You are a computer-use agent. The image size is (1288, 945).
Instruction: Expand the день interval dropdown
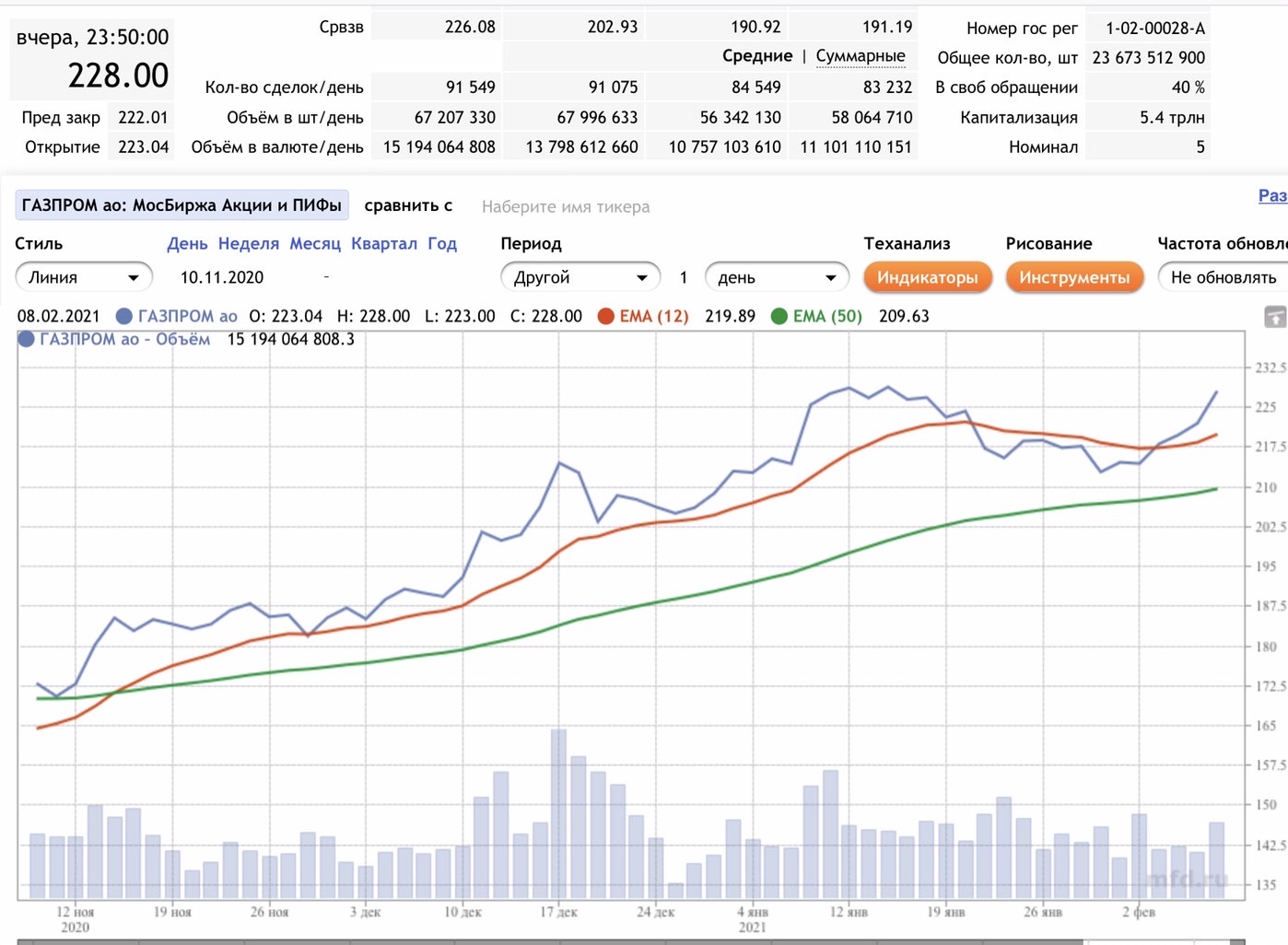[777, 277]
